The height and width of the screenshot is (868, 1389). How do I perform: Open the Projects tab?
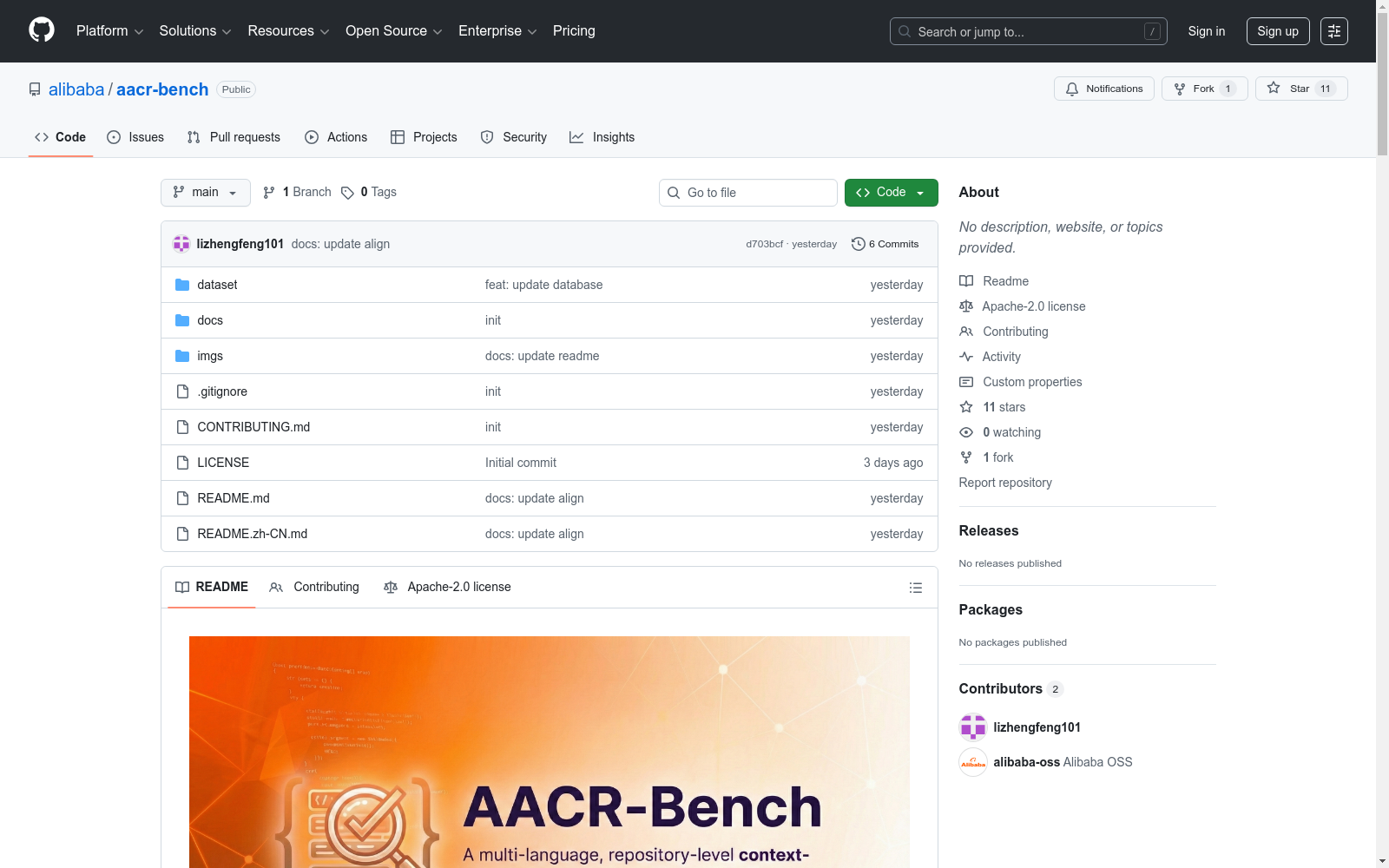(x=424, y=137)
